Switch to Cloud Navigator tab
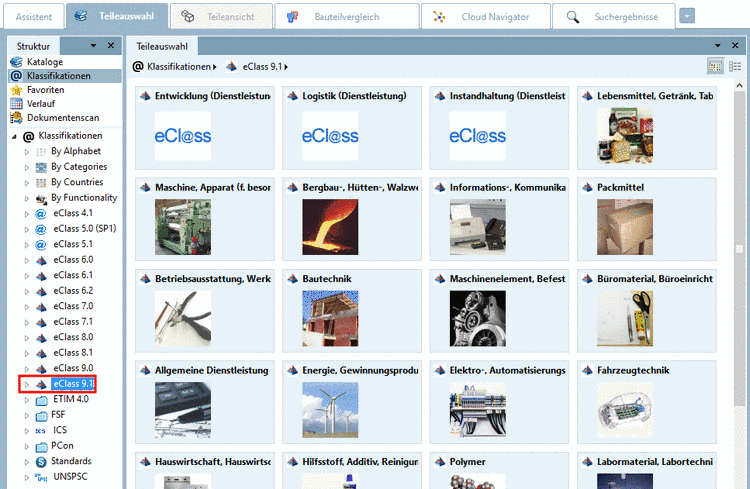The image size is (750, 489). [485, 17]
